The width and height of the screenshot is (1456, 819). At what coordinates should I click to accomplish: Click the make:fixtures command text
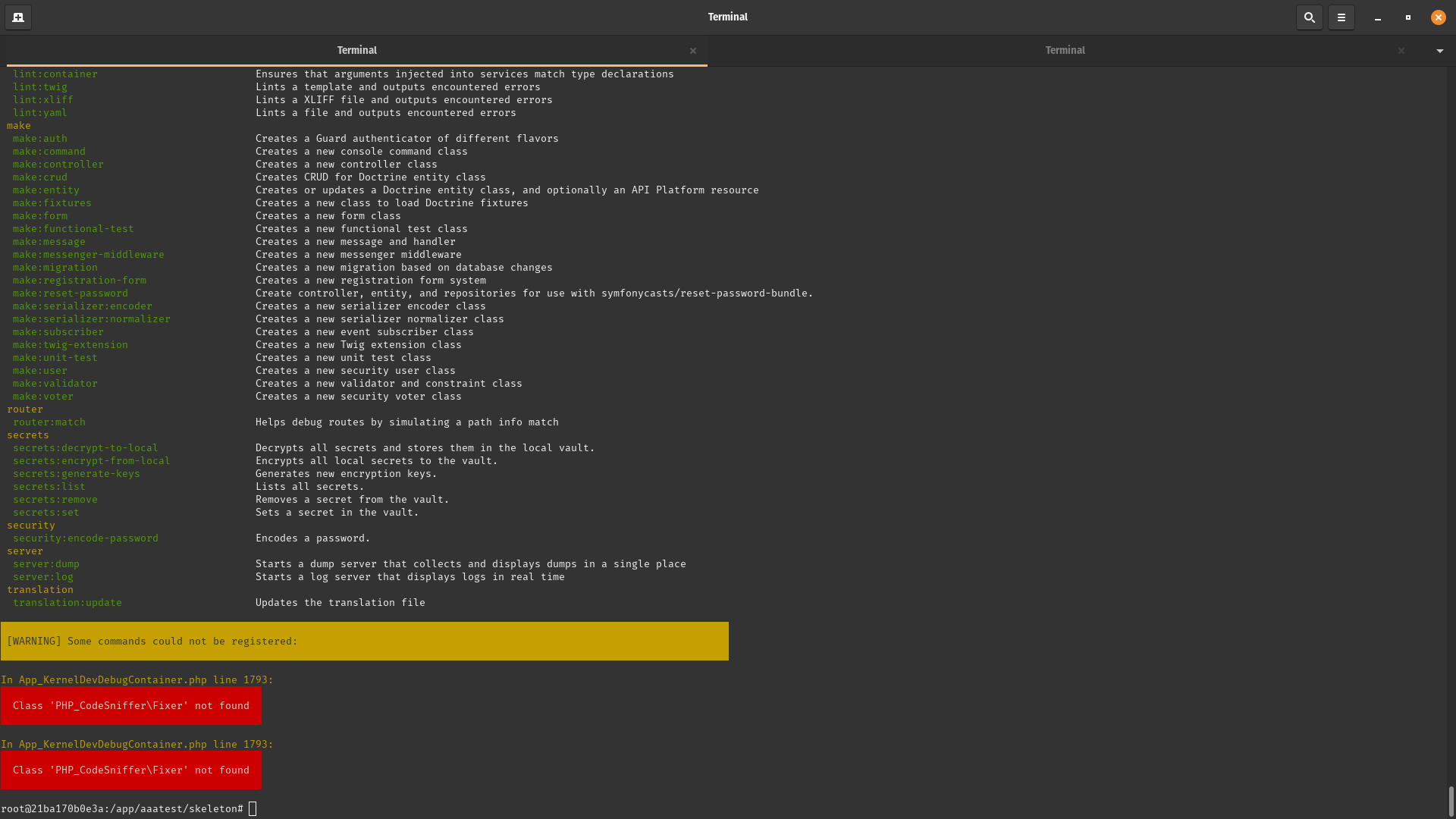[52, 202]
